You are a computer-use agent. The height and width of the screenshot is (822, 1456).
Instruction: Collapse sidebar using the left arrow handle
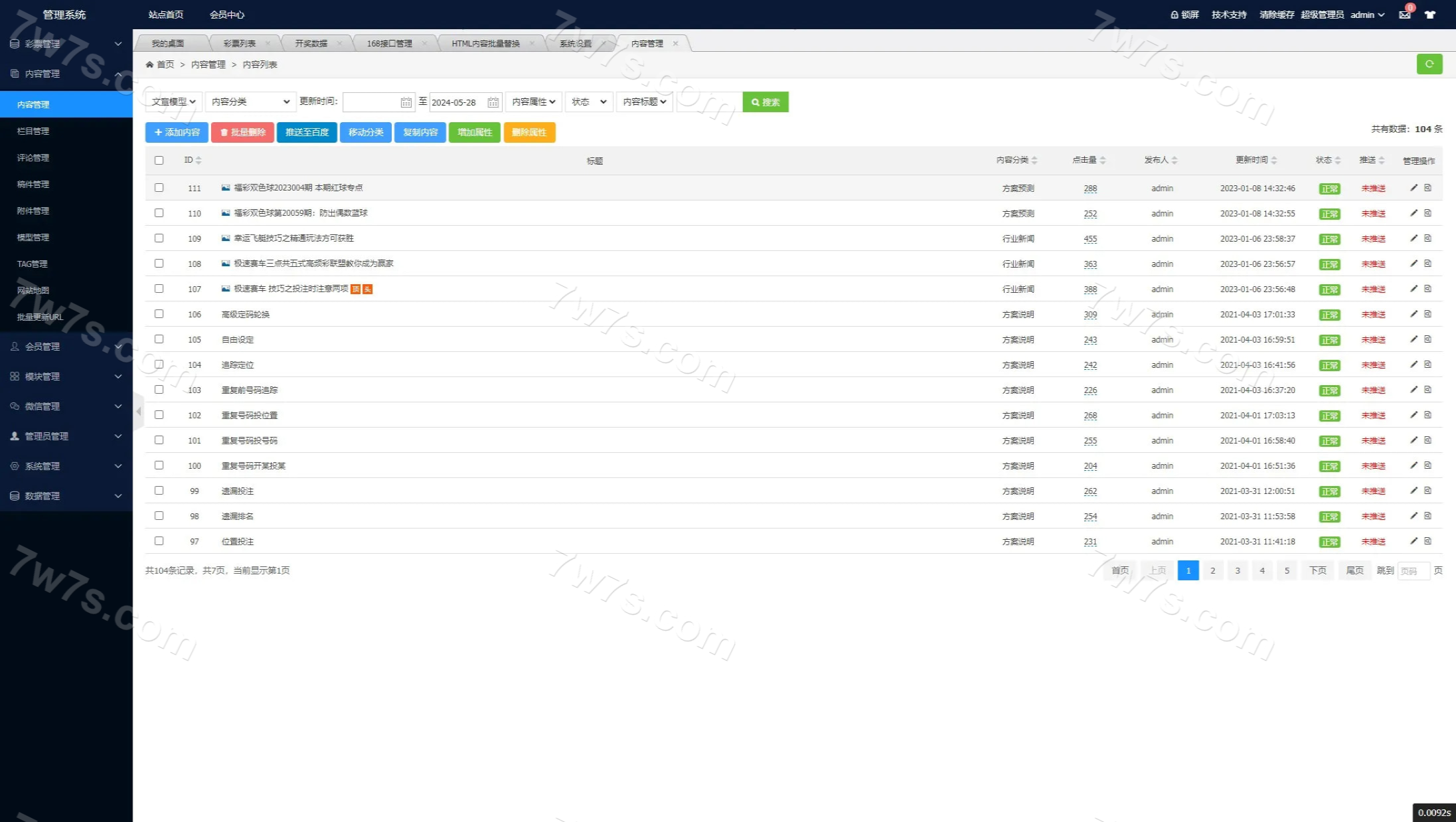(138, 412)
